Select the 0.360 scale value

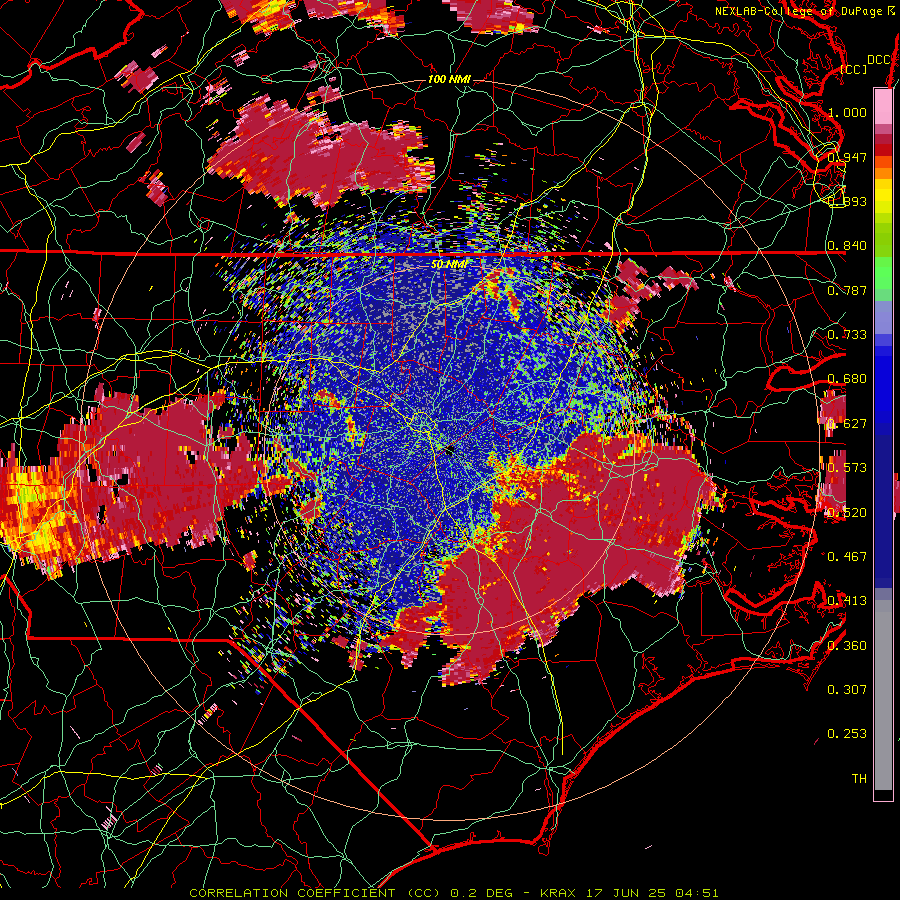[x=847, y=645]
